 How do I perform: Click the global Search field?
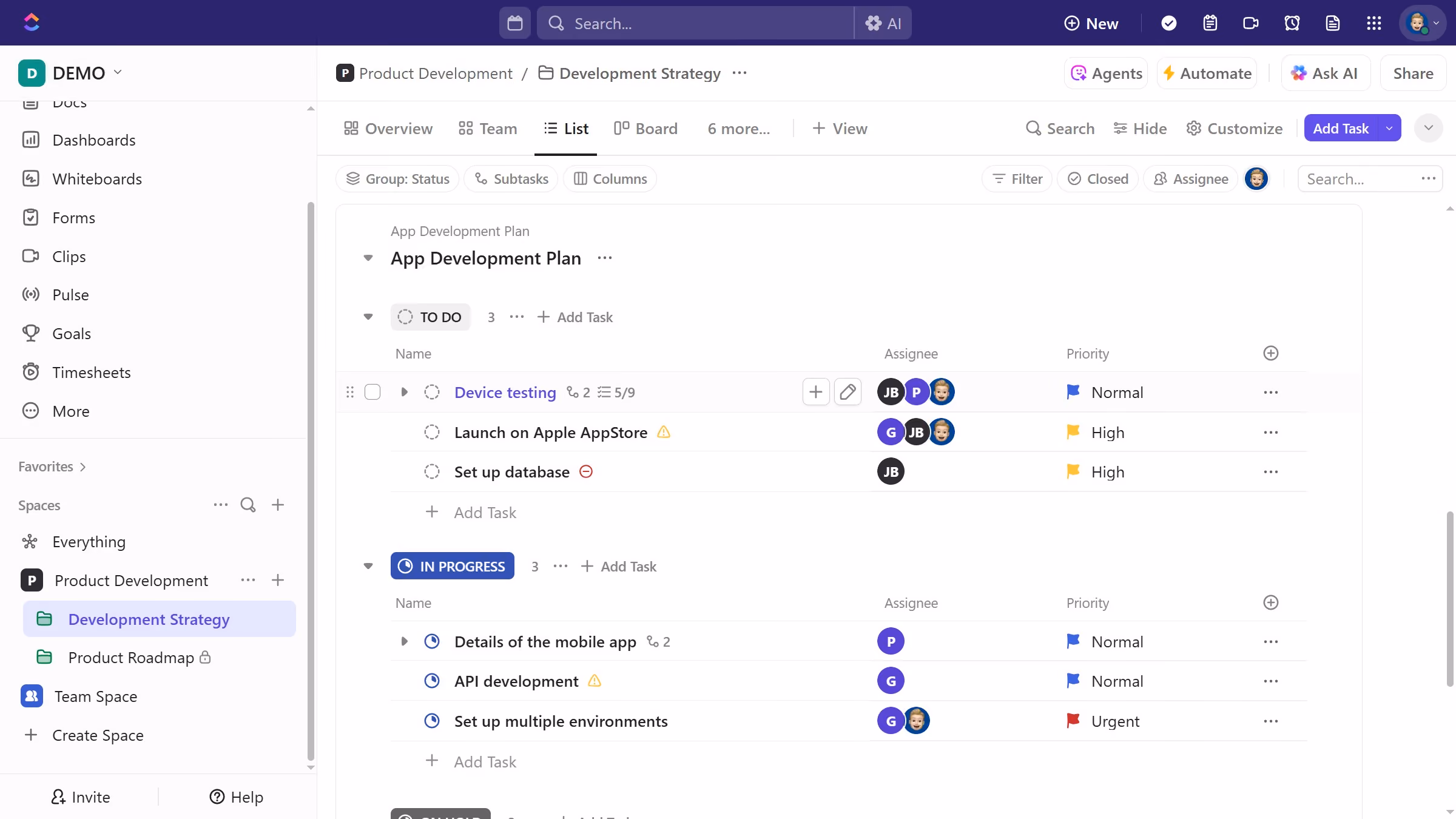click(x=696, y=23)
